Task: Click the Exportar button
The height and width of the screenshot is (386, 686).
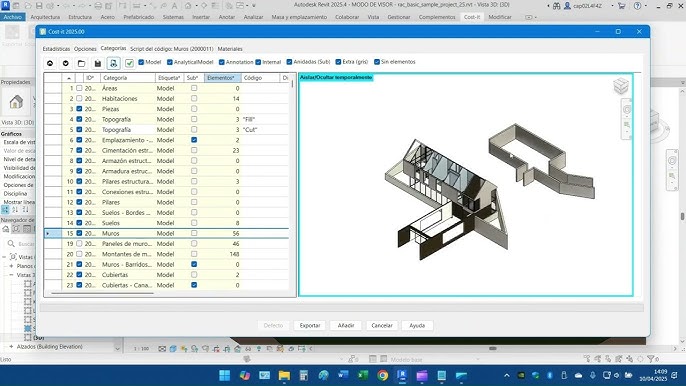Action: [x=310, y=326]
